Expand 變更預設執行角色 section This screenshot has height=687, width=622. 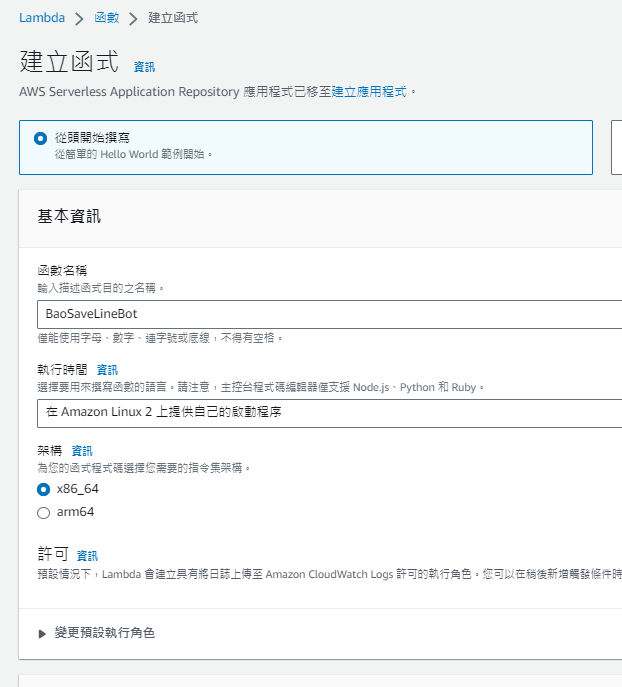tap(96, 633)
